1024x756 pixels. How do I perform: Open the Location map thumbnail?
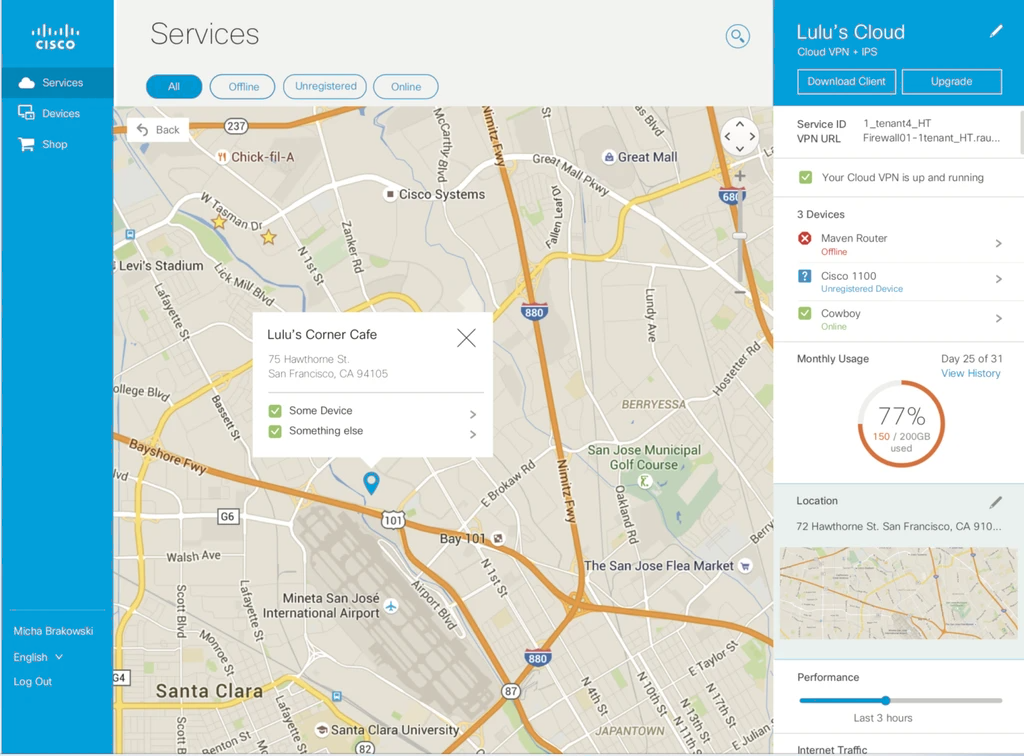click(899, 593)
